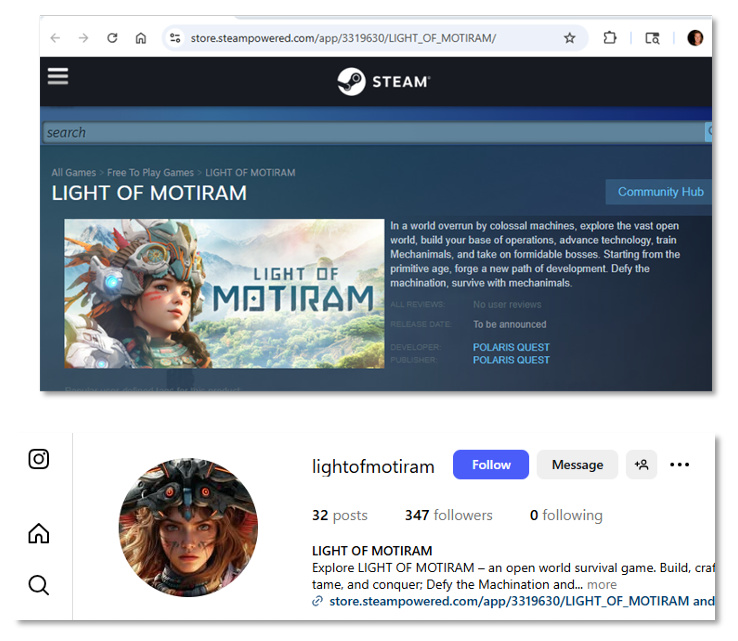The image size is (738, 641).
Task: View the 0 following list
Action: (x=566, y=515)
